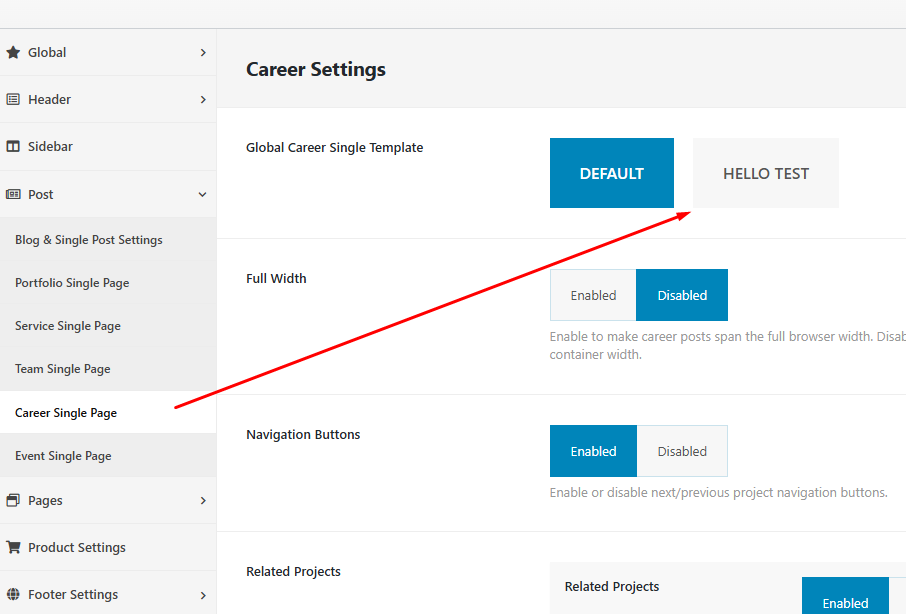Disable the Navigation Buttons option
This screenshot has height=614, width=906.
click(x=682, y=451)
